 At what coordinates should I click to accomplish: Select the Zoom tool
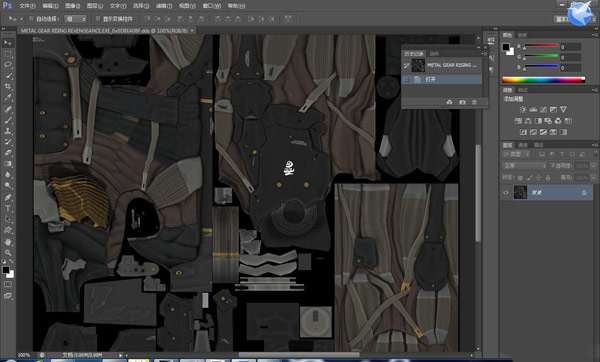[8, 253]
